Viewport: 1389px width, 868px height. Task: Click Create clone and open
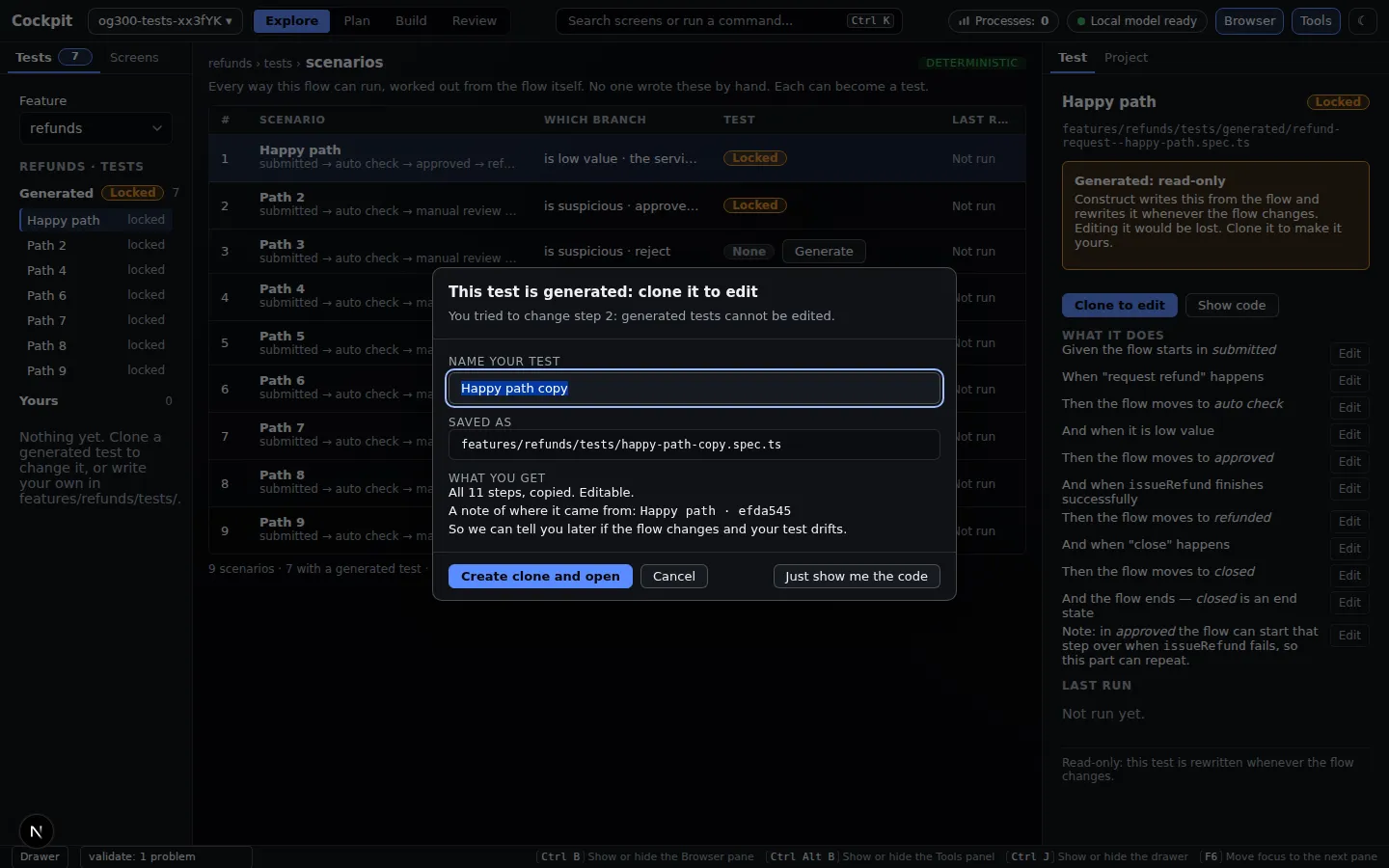(x=540, y=576)
